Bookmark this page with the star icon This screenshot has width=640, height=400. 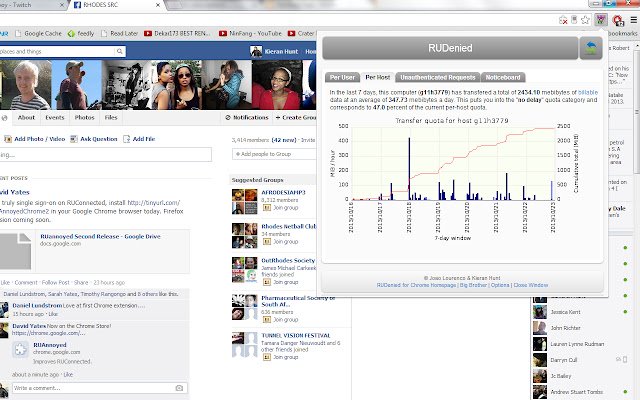(585, 20)
